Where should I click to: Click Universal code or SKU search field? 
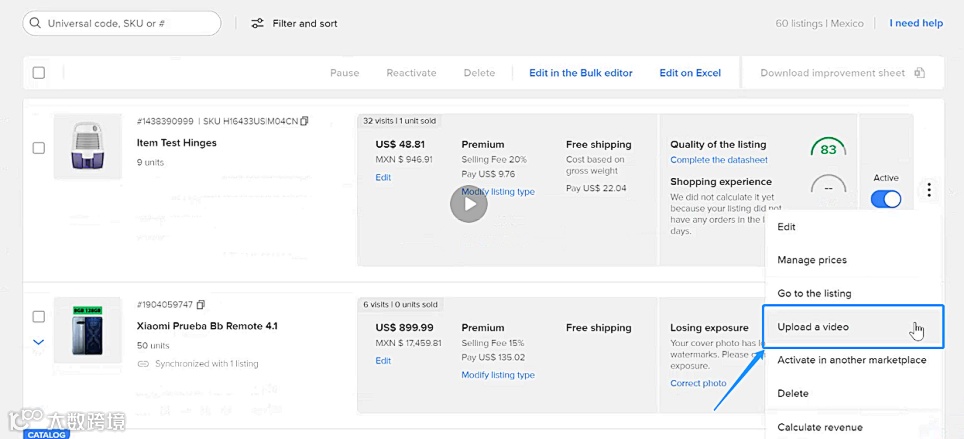click(130, 23)
